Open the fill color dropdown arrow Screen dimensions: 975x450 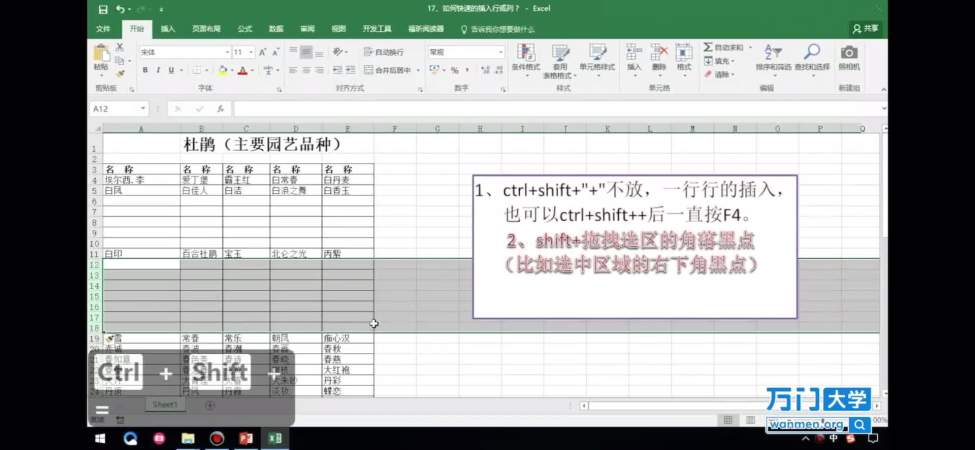231,70
